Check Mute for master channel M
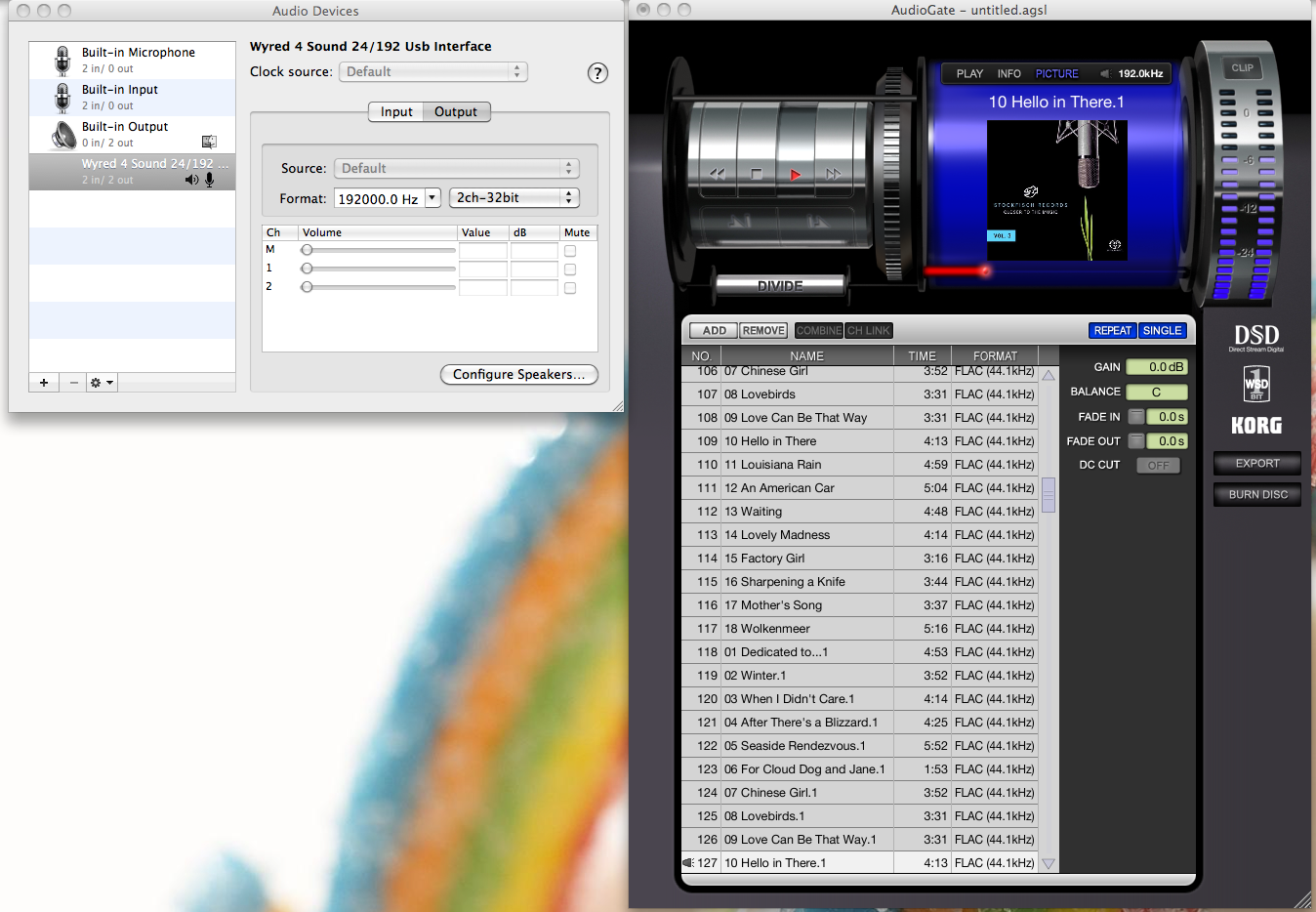 [x=570, y=251]
